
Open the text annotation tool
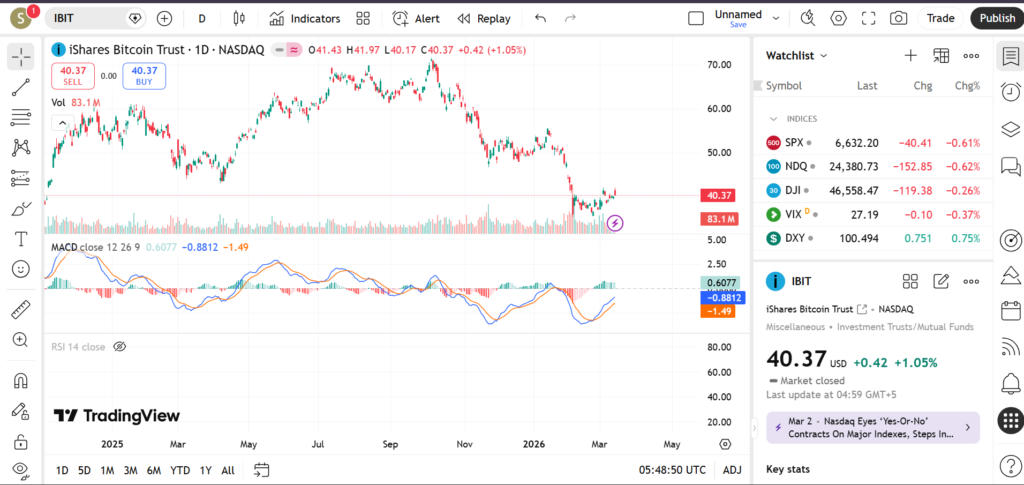20,239
